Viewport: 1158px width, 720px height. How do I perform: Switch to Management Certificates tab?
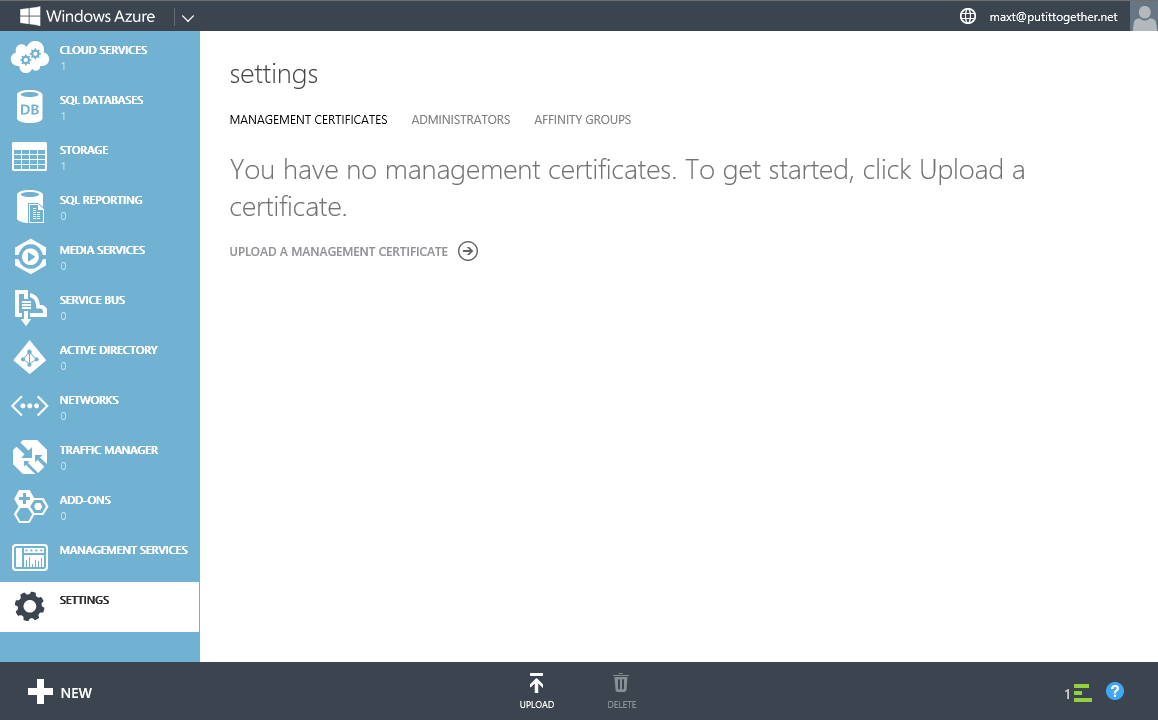[x=309, y=120]
